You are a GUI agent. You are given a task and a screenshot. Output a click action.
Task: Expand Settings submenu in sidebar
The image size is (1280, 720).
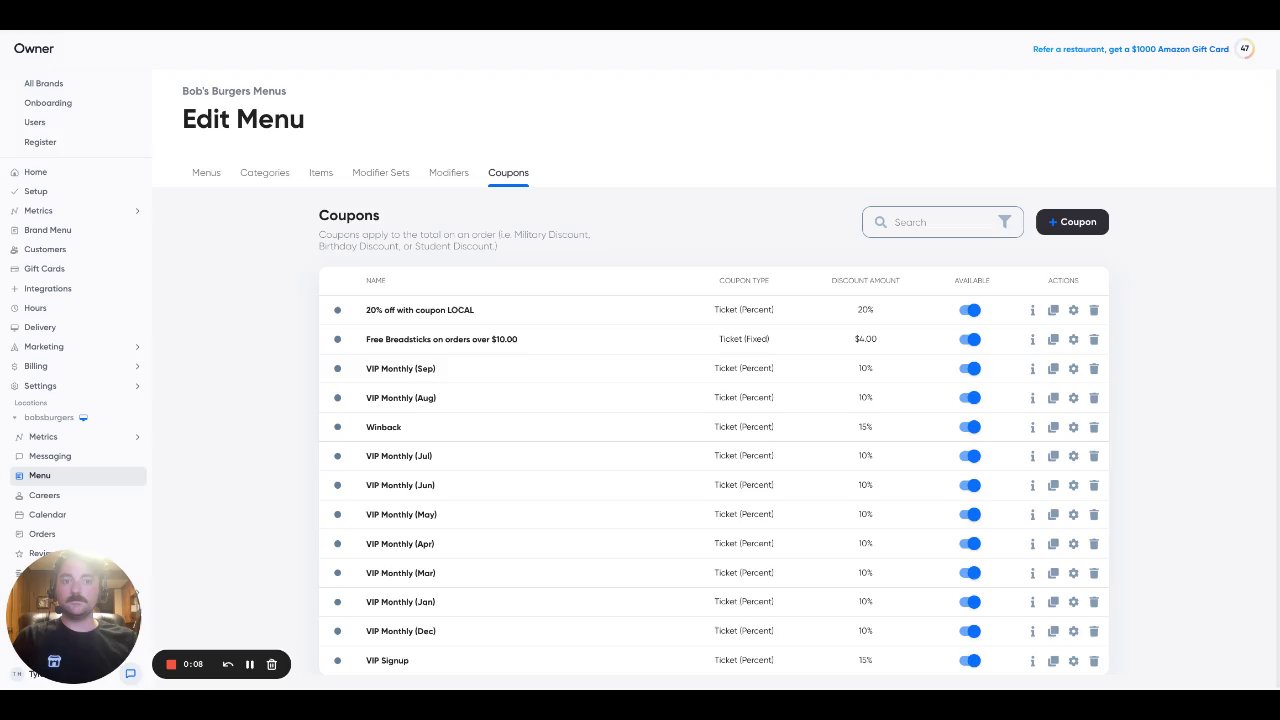[x=137, y=386]
